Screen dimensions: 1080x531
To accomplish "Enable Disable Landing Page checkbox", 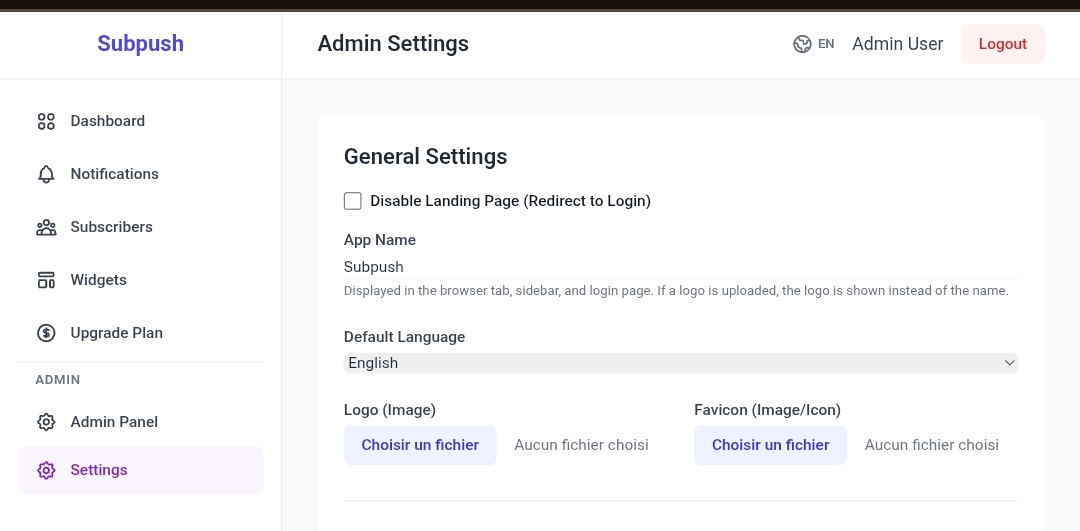I will click(x=353, y=201).
